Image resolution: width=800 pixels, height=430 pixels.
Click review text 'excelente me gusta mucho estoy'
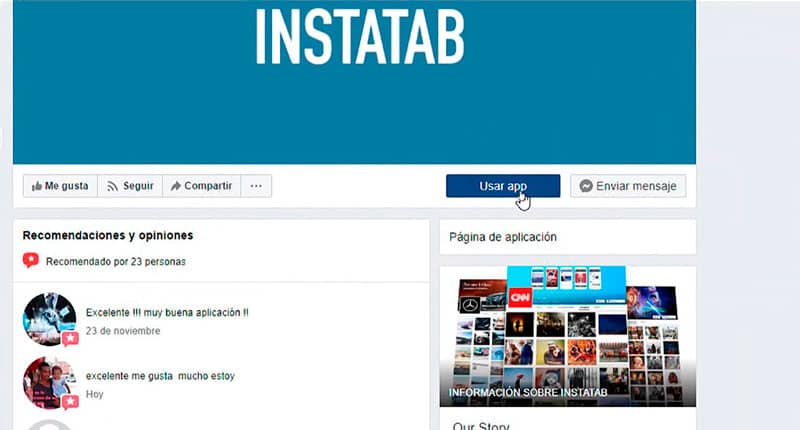[160, 376]
